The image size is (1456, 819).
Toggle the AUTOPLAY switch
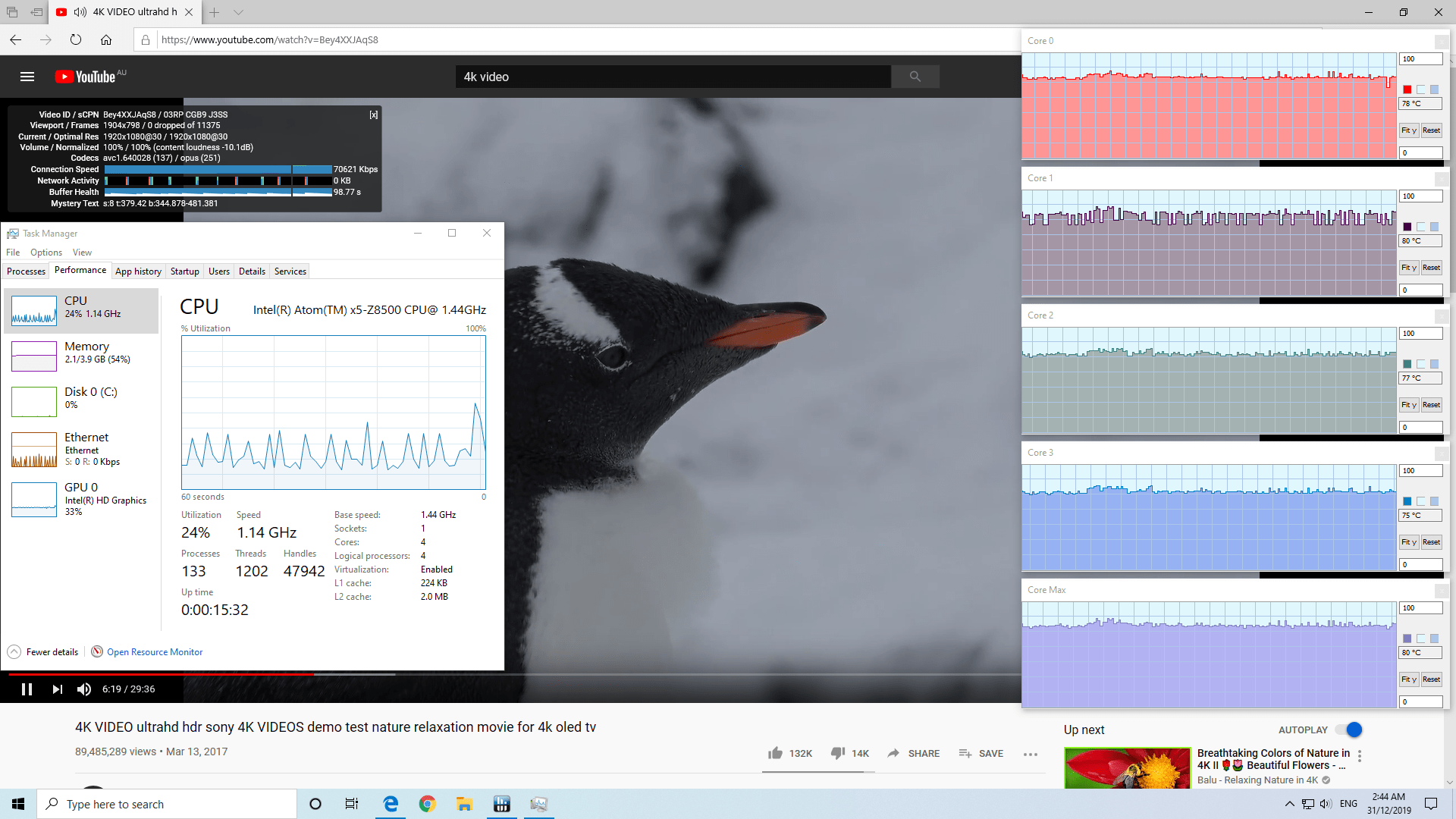tap(1349, 730)
